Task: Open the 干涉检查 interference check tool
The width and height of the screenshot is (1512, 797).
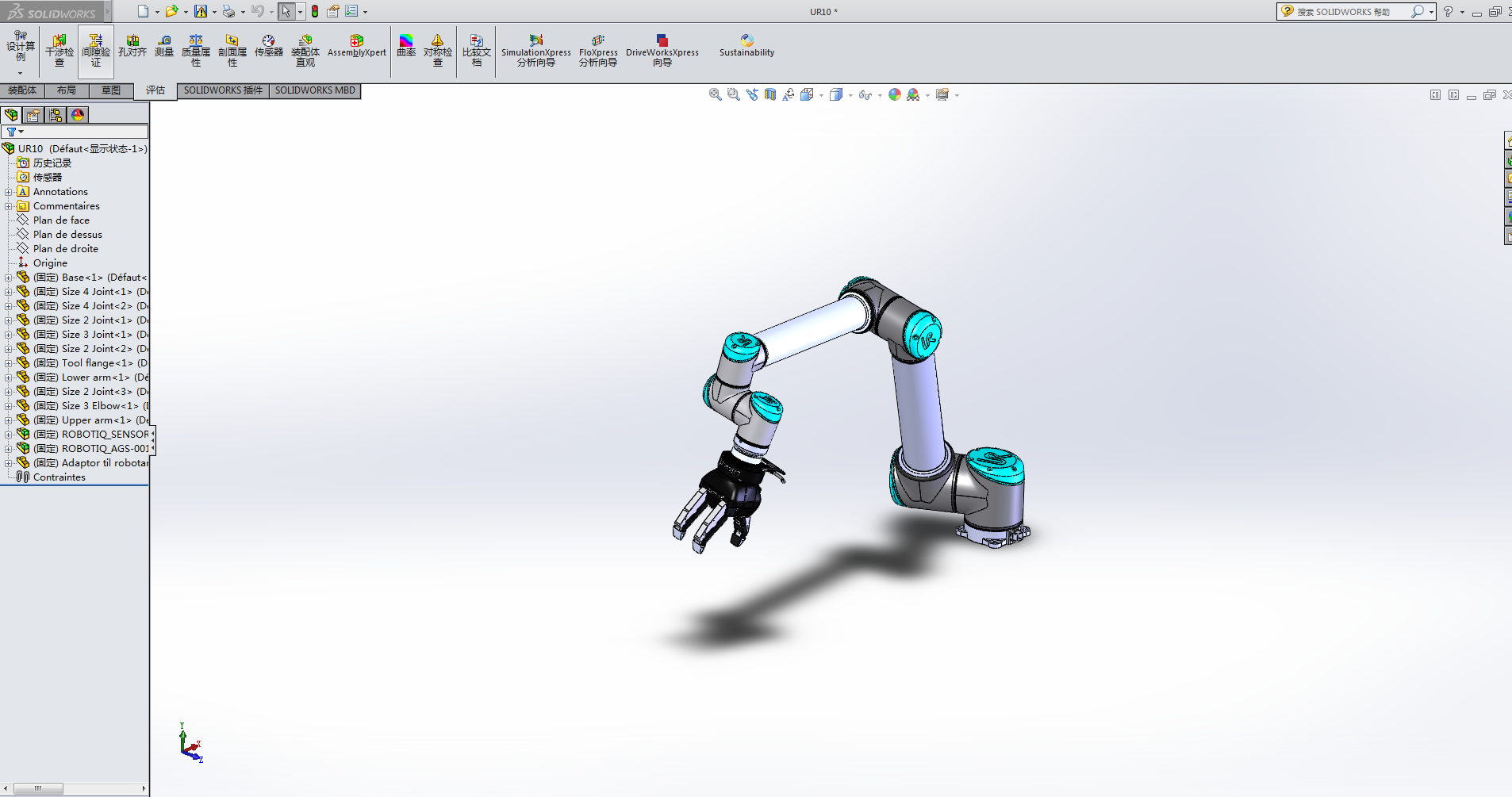Action: pos(59,50)
